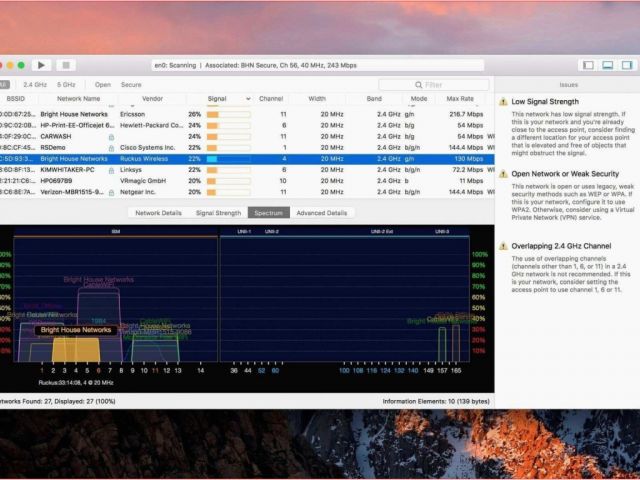Sort by the Max Rate column header

(x=460, y=99)
